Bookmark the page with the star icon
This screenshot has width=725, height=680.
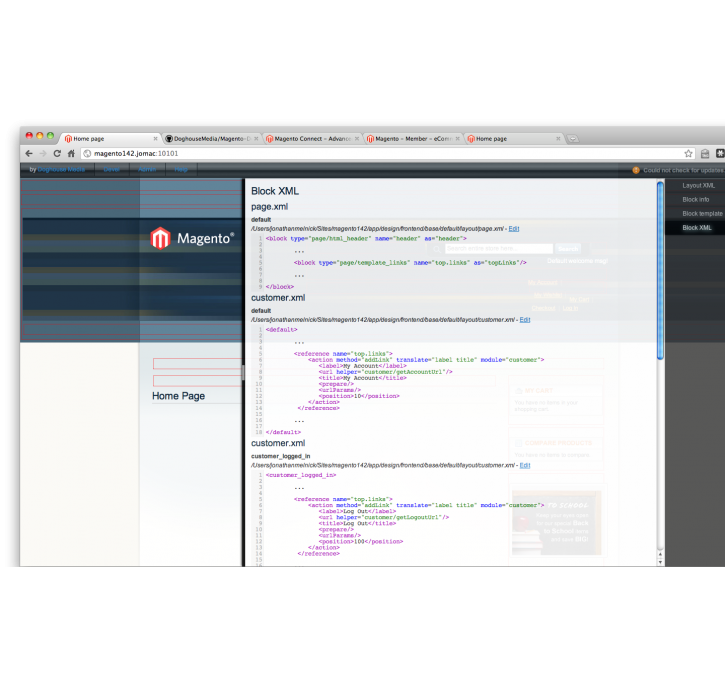click(688, 153)
